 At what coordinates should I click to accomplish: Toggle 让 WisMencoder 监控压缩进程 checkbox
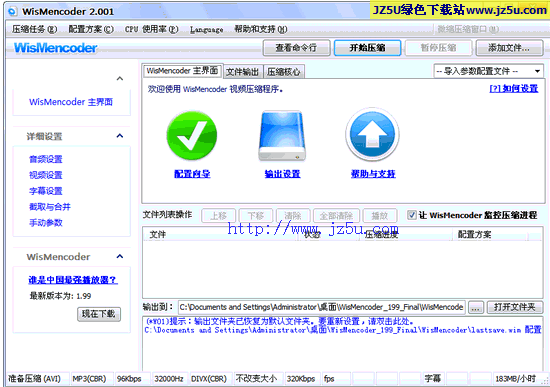point(412,215)
